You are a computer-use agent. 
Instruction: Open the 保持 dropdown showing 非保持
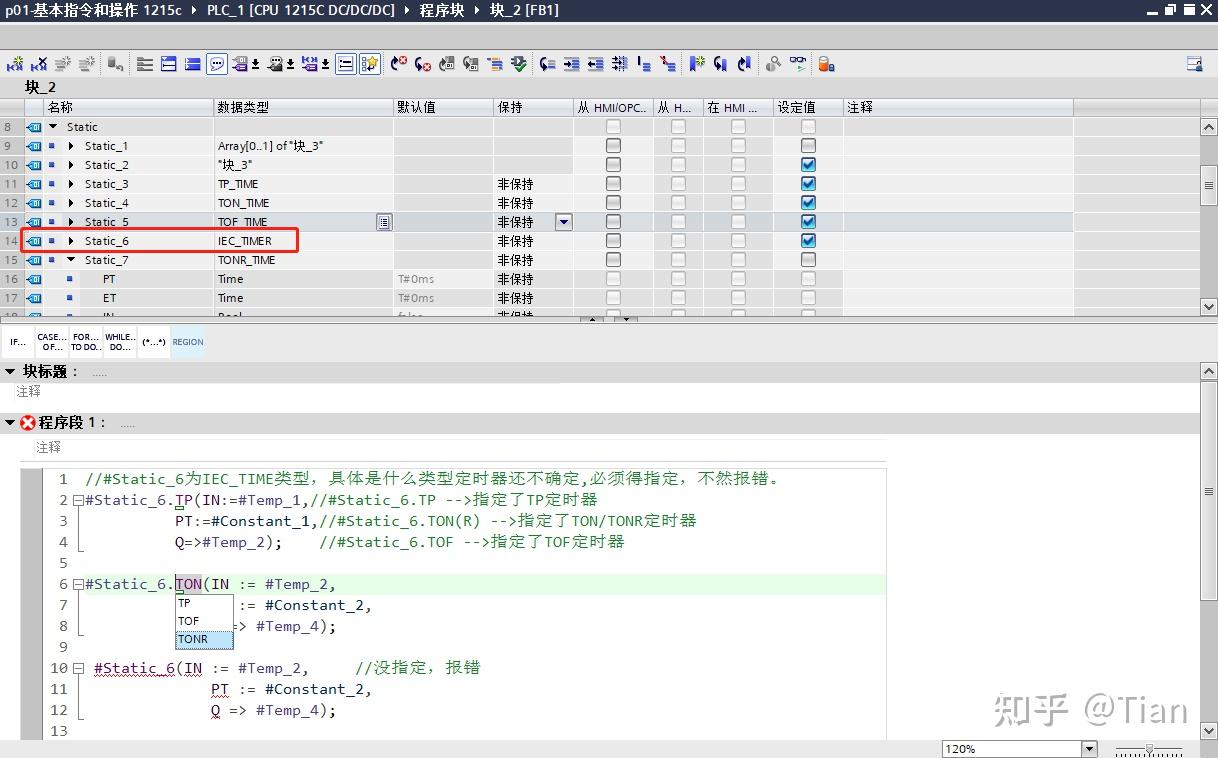click(x=563, y=221)
